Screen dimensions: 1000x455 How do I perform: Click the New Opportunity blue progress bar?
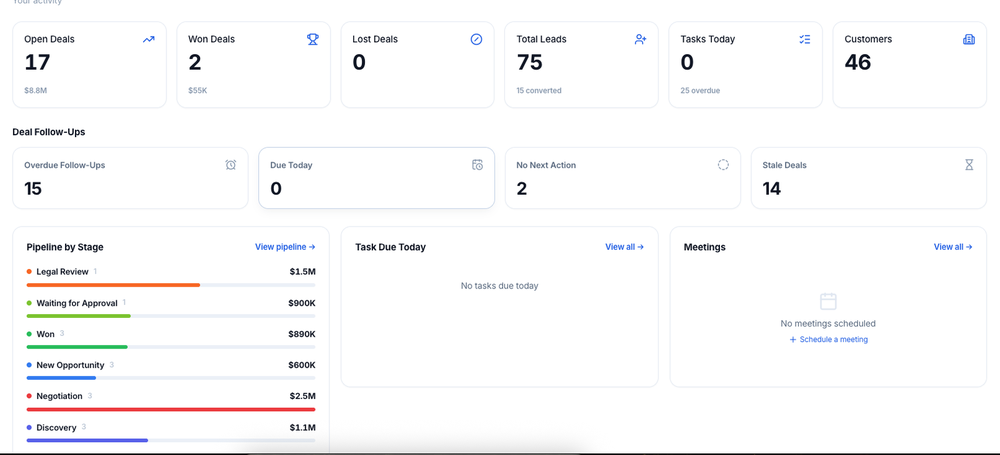point(61,378)
